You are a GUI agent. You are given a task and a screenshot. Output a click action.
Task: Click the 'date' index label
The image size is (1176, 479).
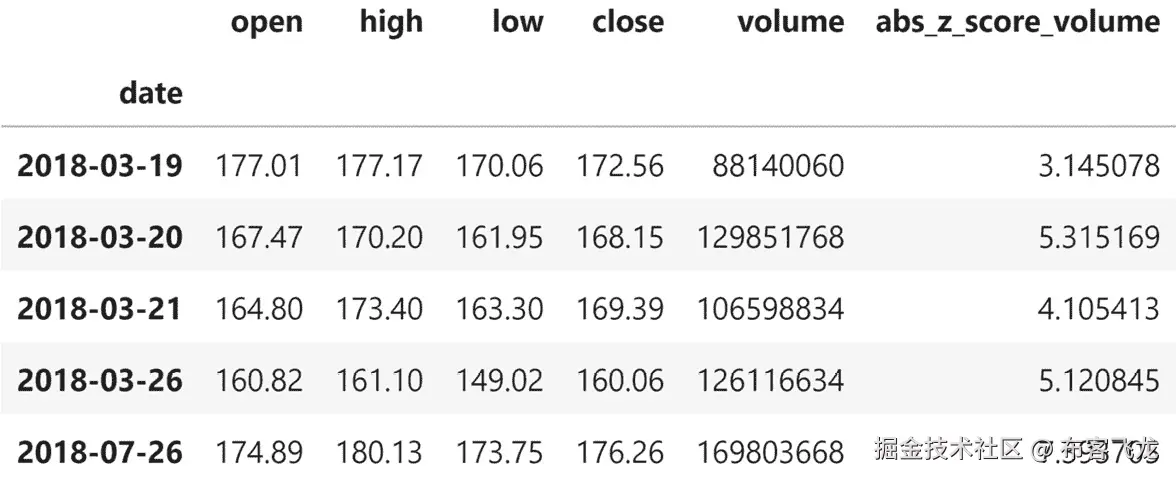[x=151, y=94]
